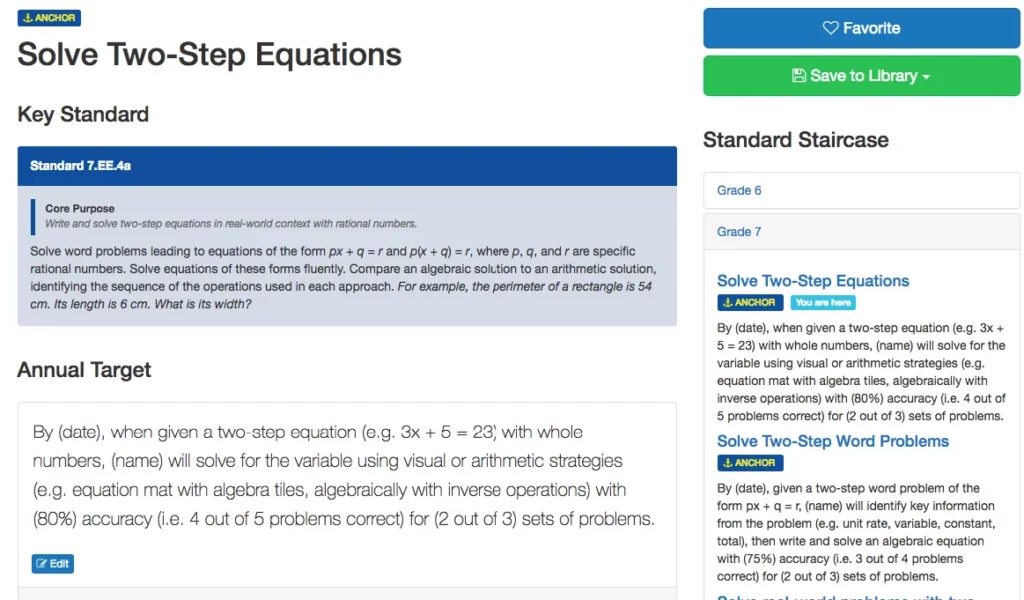Click the Key Standard heading
Screen dimensions: 1024x600
click(83, 114)
